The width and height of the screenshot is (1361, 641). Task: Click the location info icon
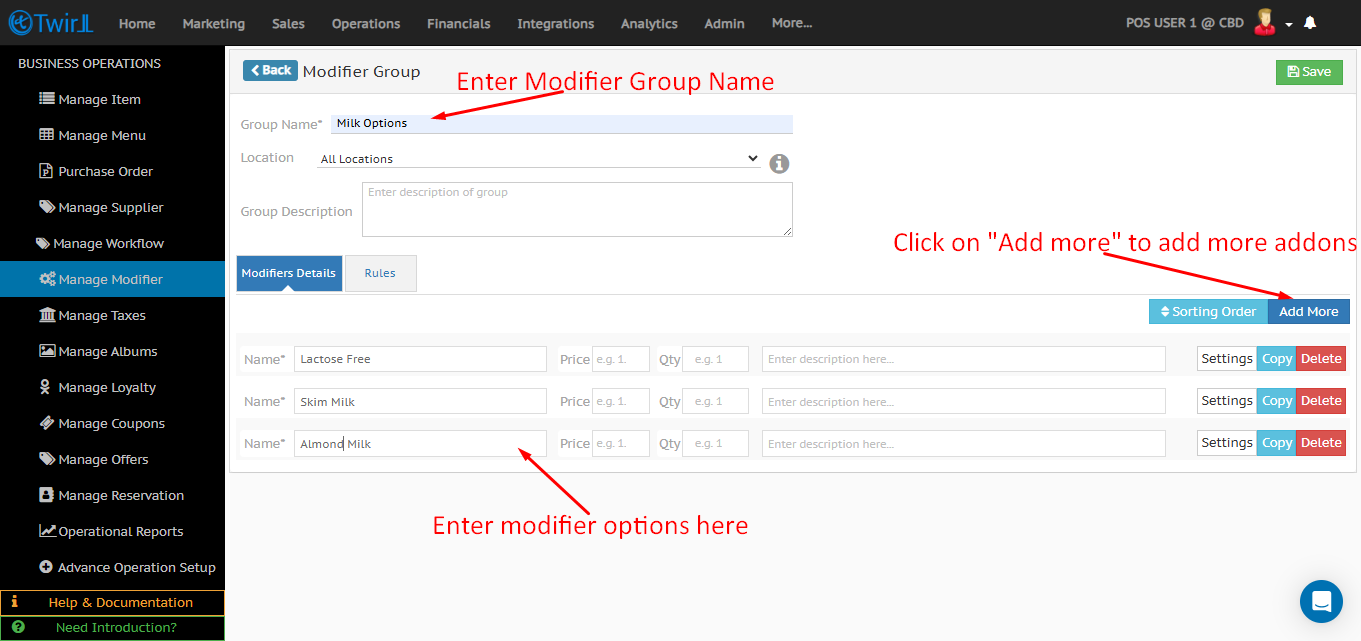coord(779,163)
